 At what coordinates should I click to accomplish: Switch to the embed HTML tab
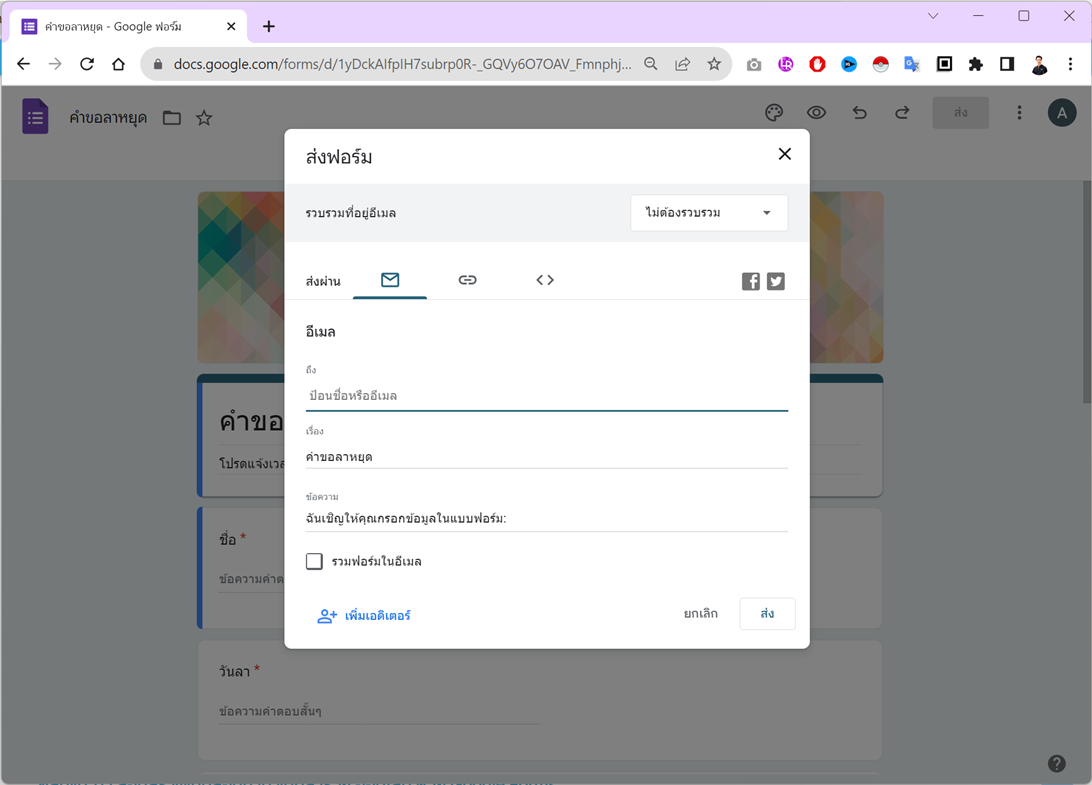coord(544,280)
